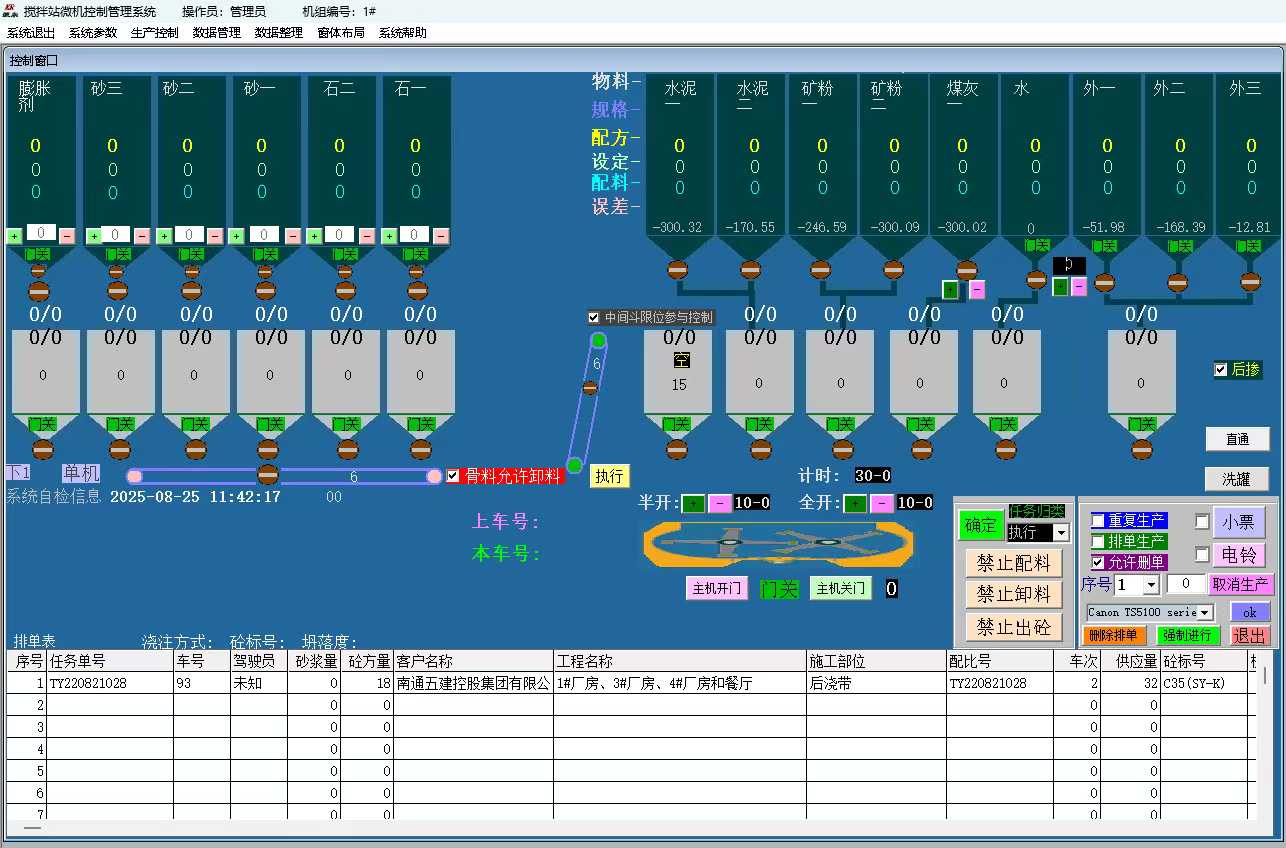Open the 任务归类 执行 dropdown
The image size is (1286, 848).
[1061, 533]
